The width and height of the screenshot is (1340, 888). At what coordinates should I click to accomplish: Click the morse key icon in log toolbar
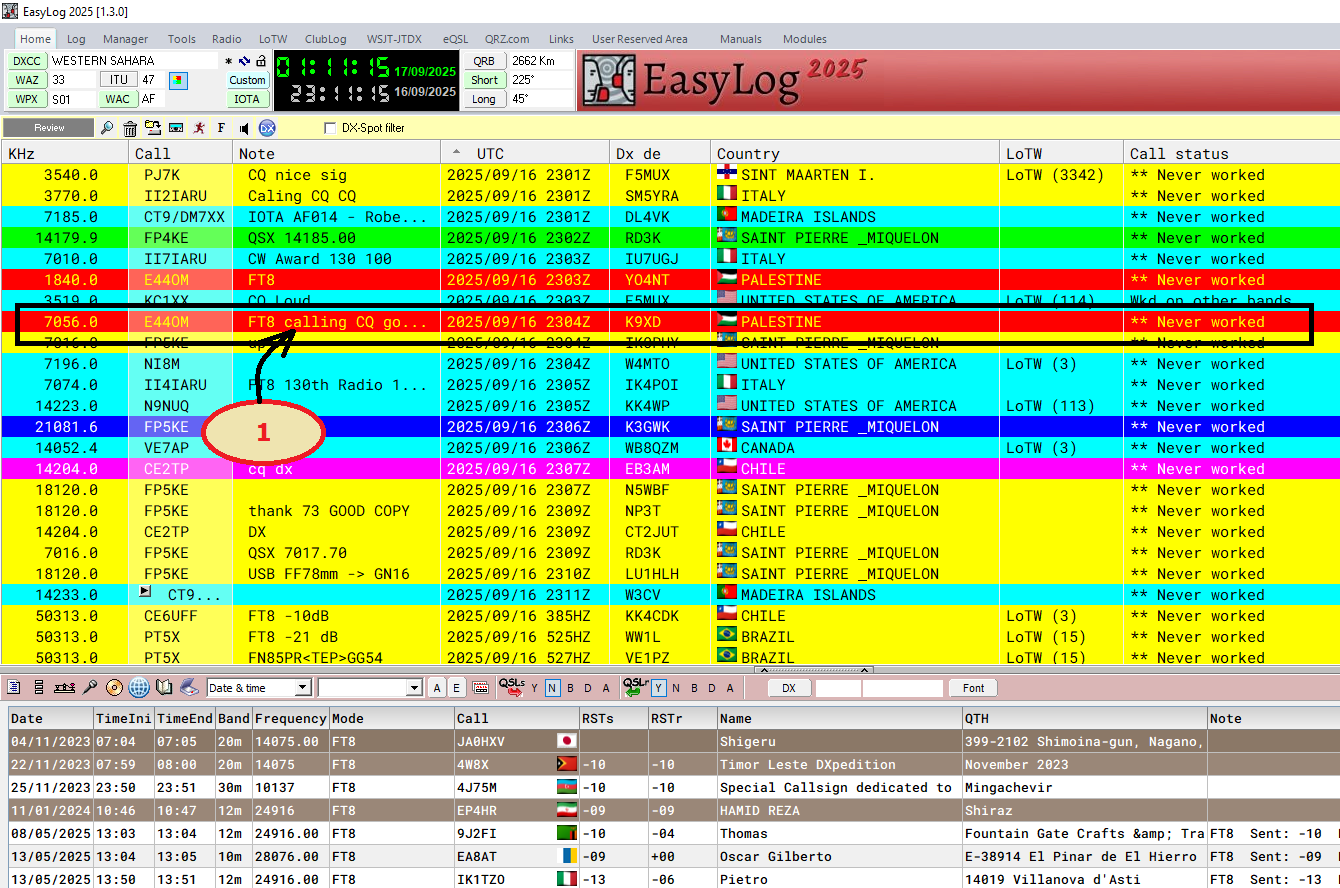[65, 688]
